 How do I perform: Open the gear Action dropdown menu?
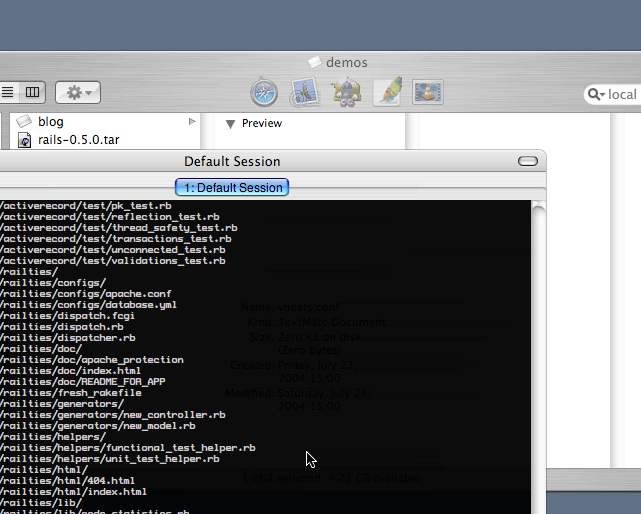click(77, 92)
